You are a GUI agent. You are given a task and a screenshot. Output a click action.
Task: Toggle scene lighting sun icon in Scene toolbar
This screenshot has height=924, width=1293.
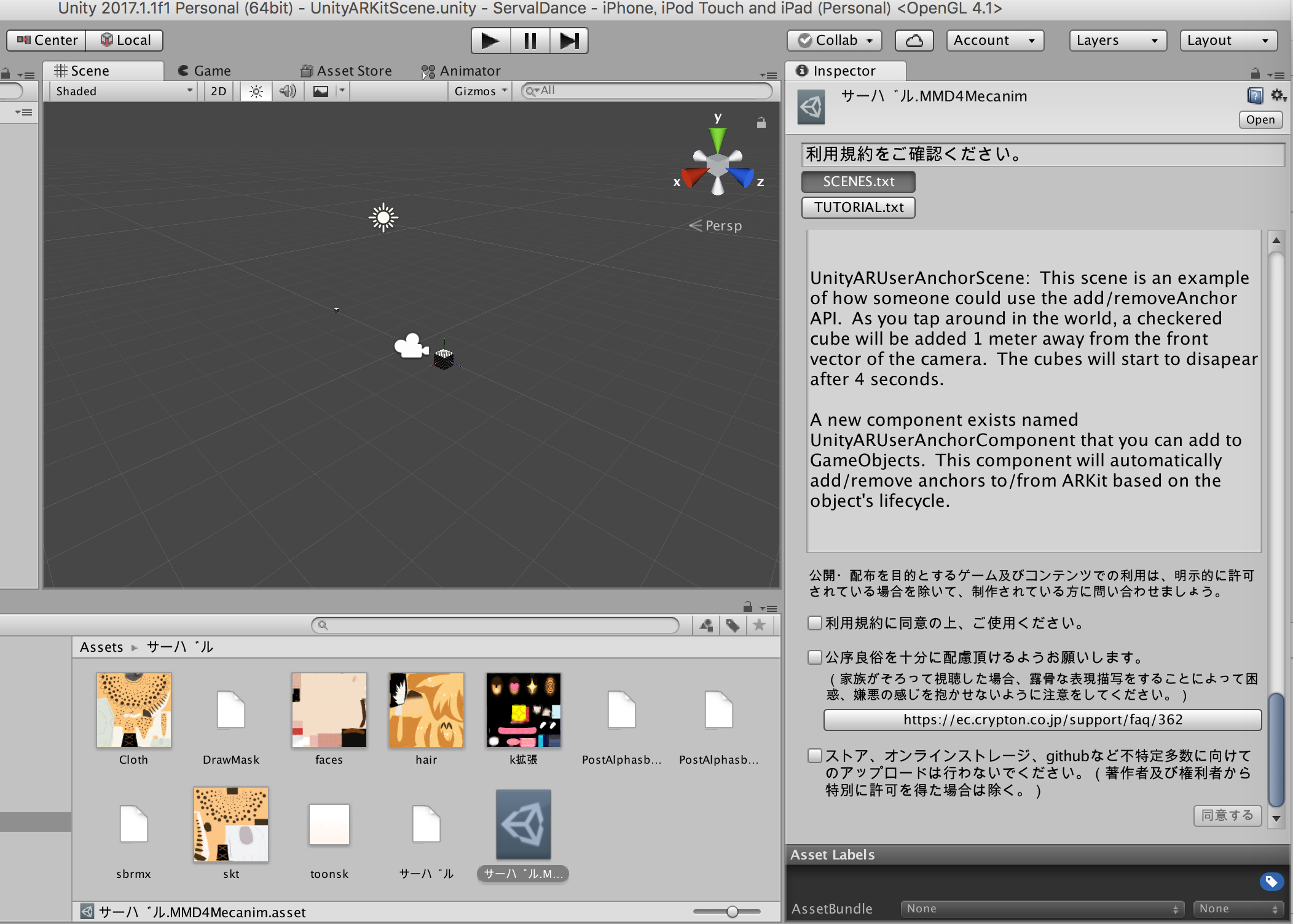coord(256,91)
